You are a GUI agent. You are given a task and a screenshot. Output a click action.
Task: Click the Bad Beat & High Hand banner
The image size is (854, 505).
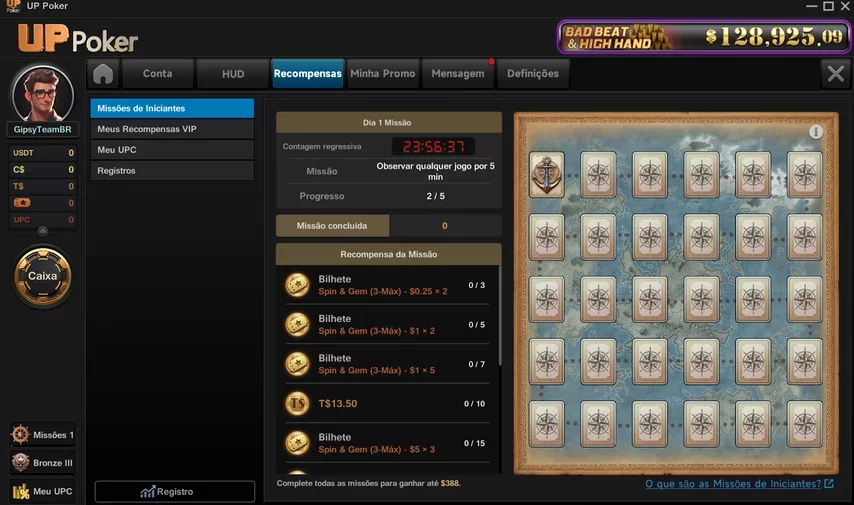(x=704, y=37)
